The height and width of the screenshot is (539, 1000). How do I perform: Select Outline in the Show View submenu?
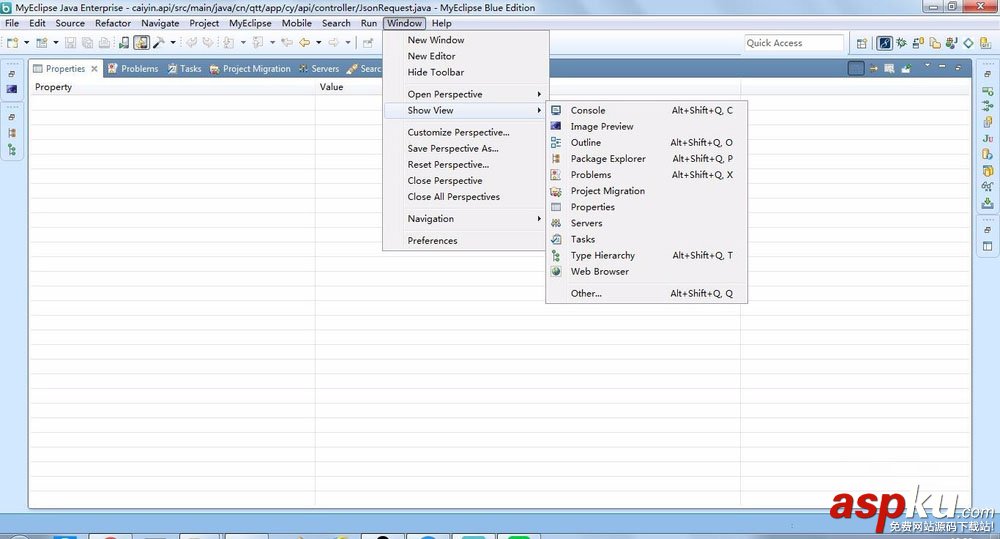[645, 142]
